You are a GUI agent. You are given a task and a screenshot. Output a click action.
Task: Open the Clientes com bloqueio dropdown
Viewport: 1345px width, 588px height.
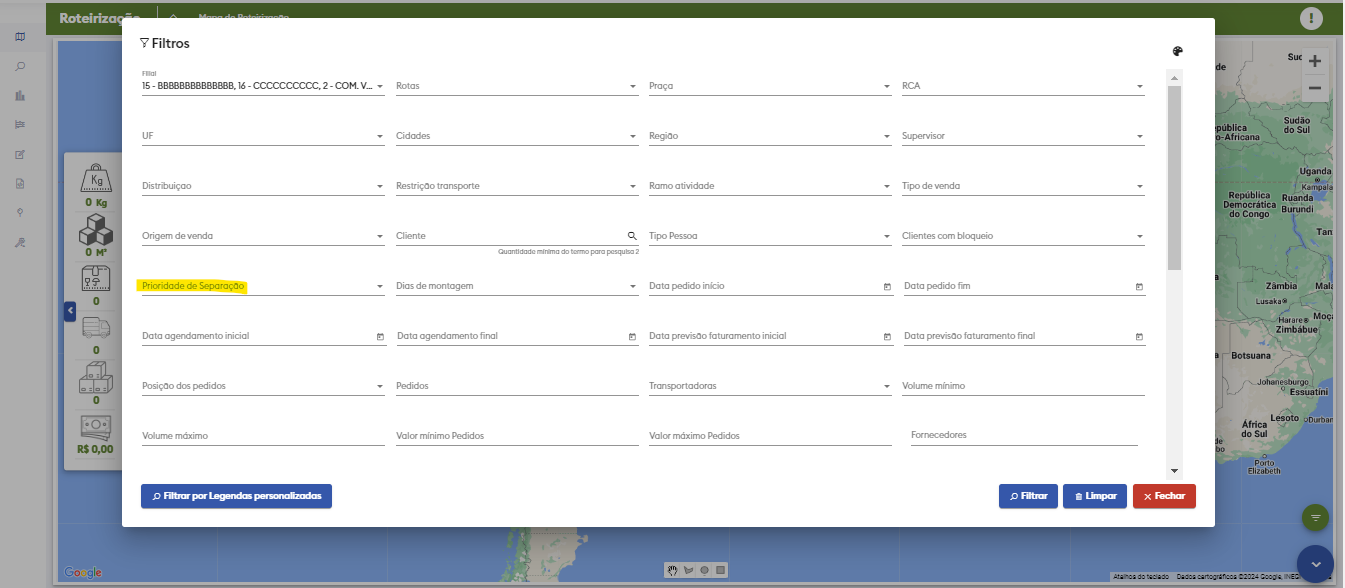pos(1022,236)
